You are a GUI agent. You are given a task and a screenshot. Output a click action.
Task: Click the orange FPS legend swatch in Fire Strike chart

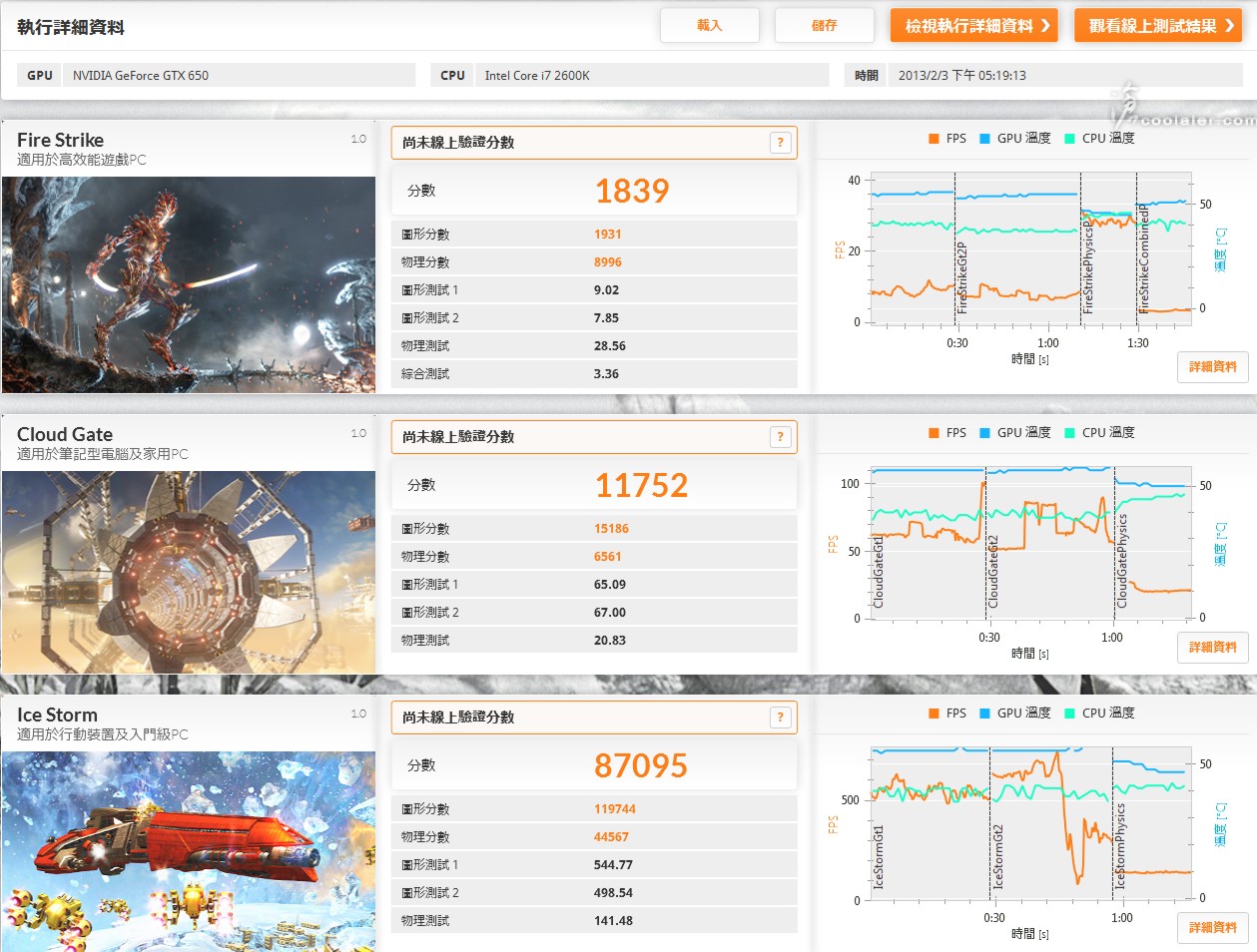(934, 139)
